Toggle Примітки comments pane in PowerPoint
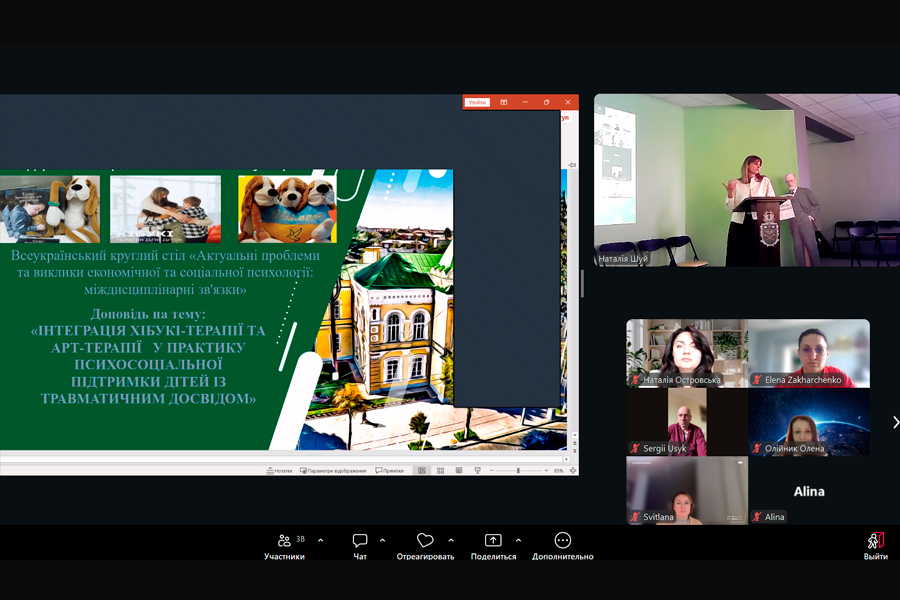 (x=389, y=471)
